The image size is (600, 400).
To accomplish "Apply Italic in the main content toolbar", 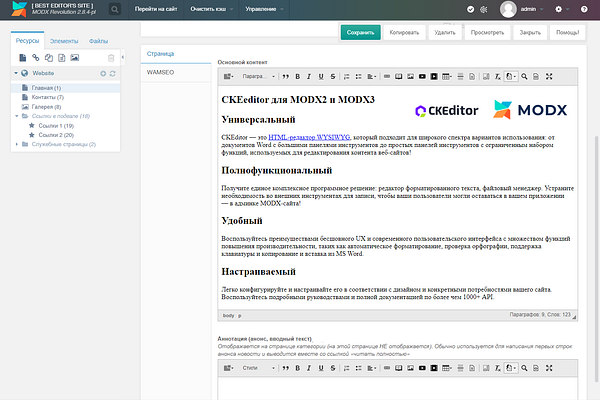I will [309, 77].
